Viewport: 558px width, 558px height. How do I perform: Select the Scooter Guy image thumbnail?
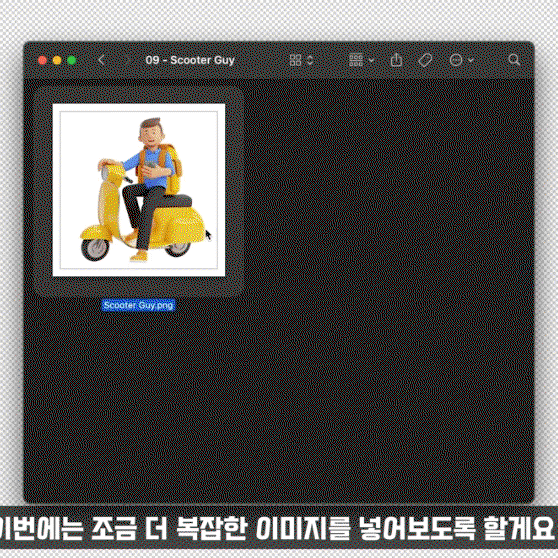tap(139, 190)
